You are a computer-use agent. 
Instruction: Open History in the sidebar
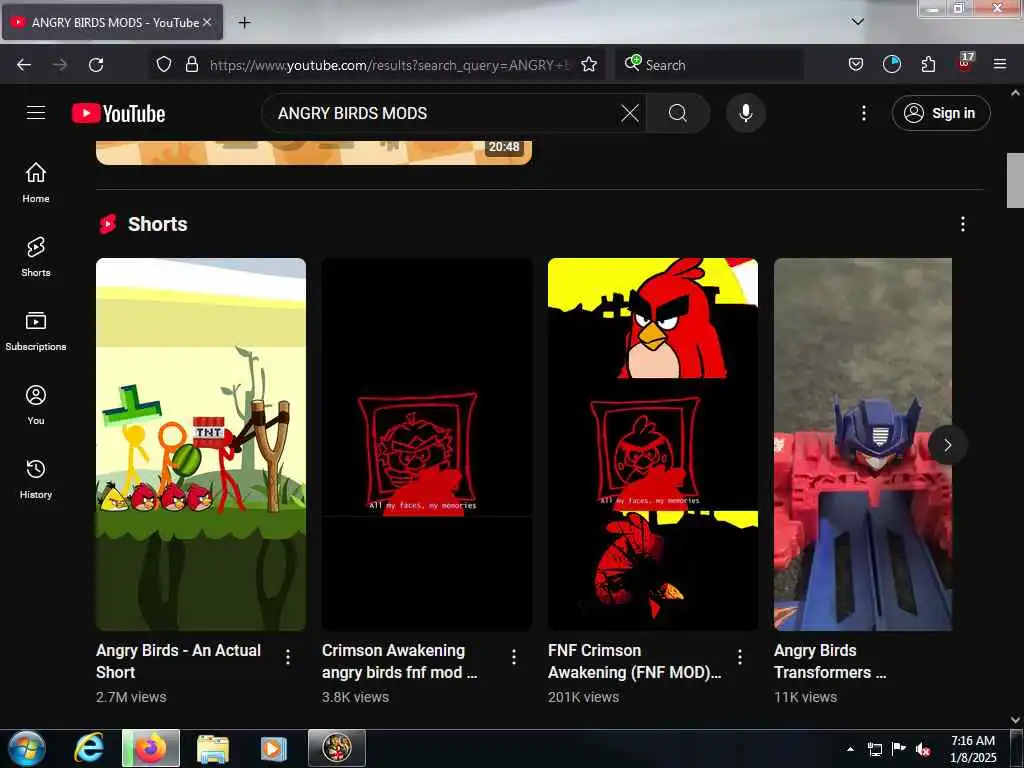[x=36, y=479]
